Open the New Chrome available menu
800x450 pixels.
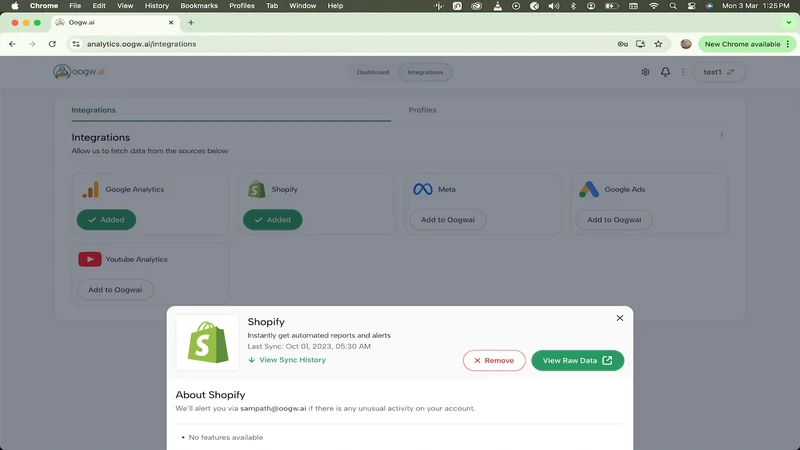[747, 44]
